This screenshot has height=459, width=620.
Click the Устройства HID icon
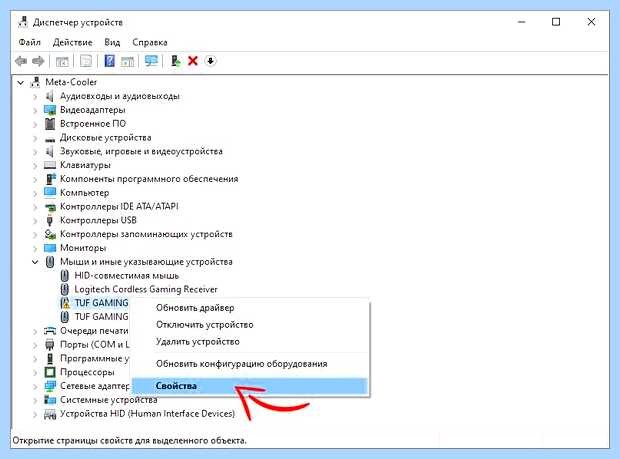click(50, 414)
